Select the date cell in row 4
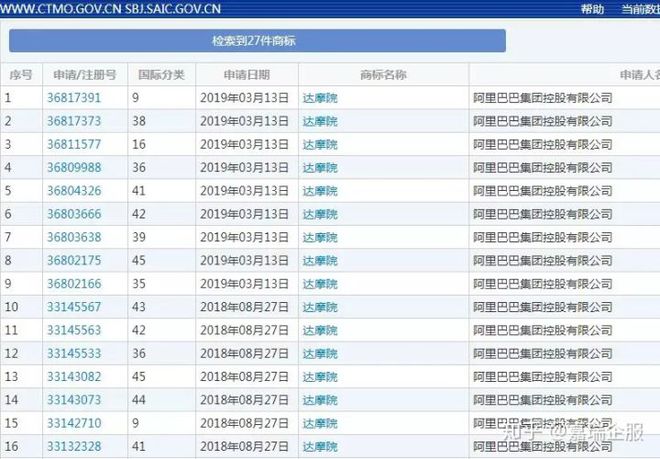This screenshot has height=459, width=660. click(x=247, y=167)
